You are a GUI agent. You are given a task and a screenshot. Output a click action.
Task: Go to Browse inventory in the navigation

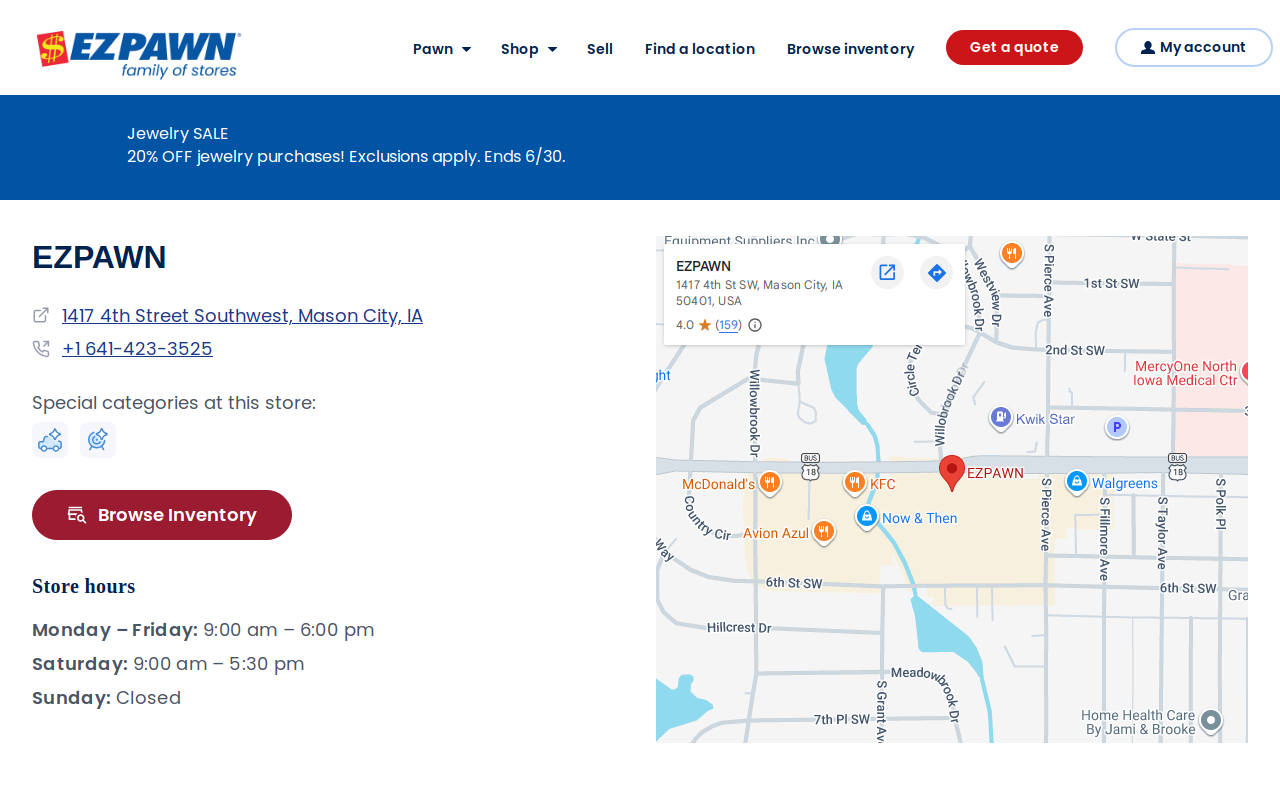point(851,49)
